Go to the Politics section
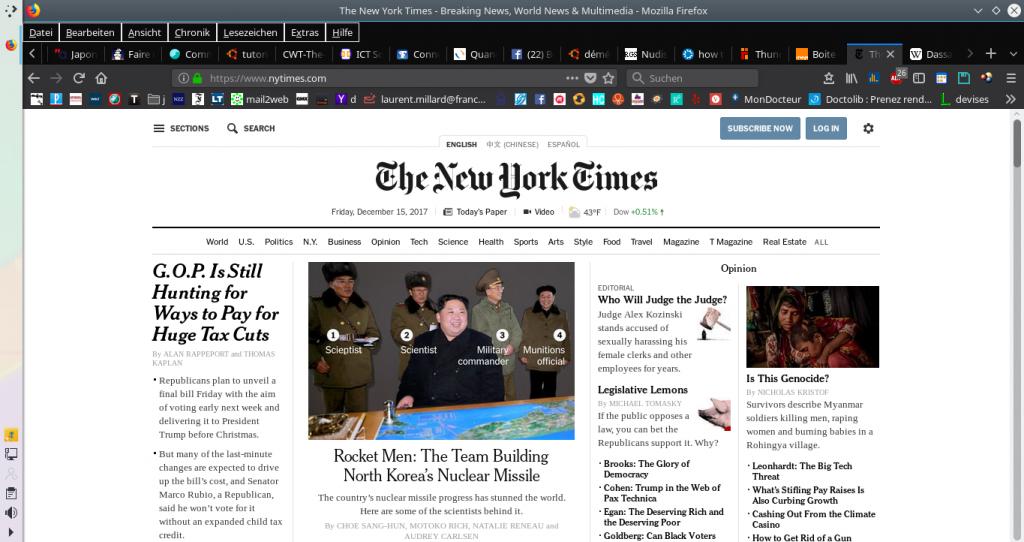 [279, 242]
